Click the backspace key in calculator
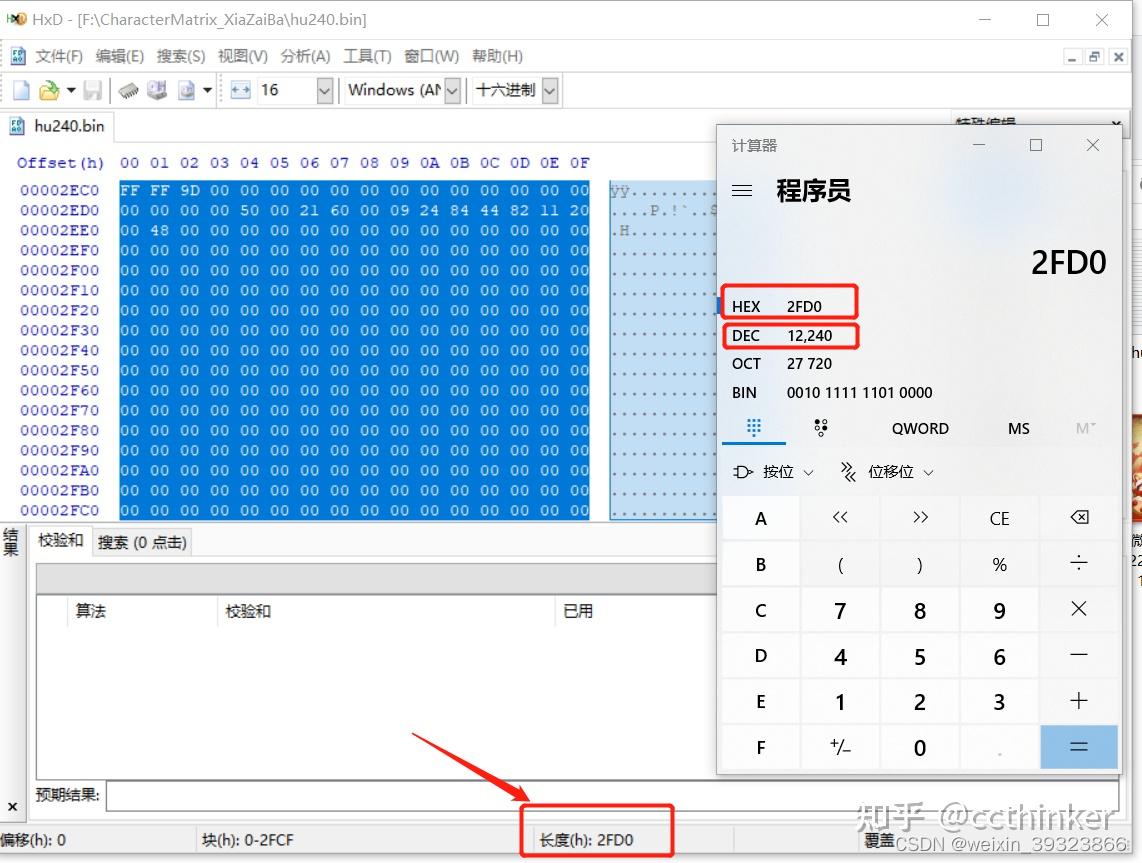1142x863 pixels. (1079, 518)
